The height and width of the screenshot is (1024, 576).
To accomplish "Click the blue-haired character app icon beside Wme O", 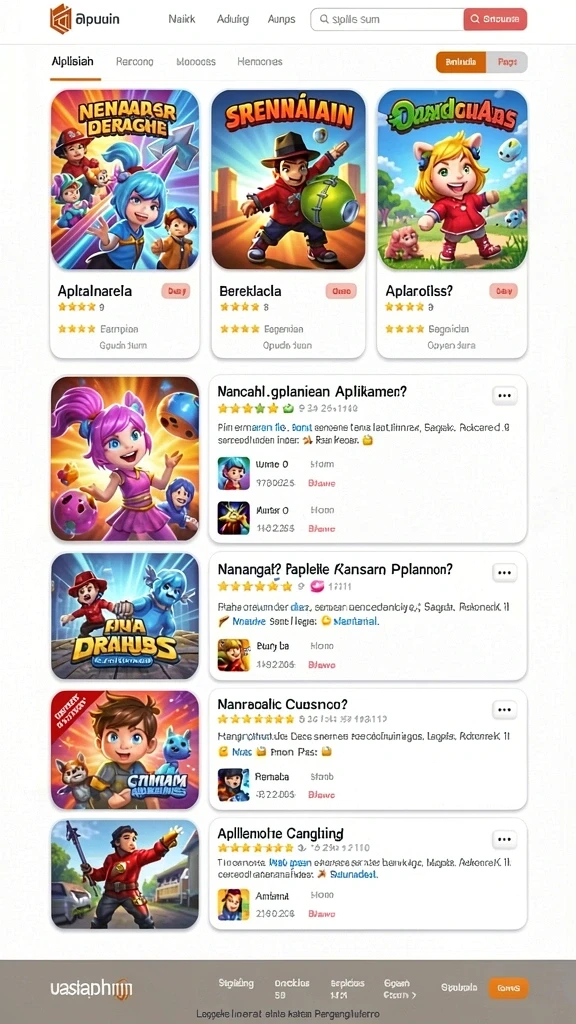I will (x=233, y=473).
